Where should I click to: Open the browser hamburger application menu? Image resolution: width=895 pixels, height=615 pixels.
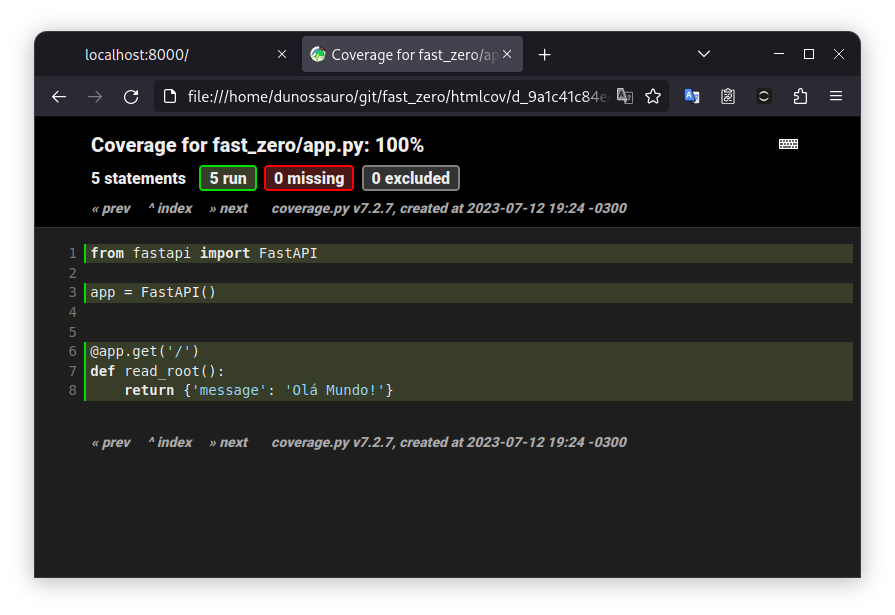tap(836, 96)
